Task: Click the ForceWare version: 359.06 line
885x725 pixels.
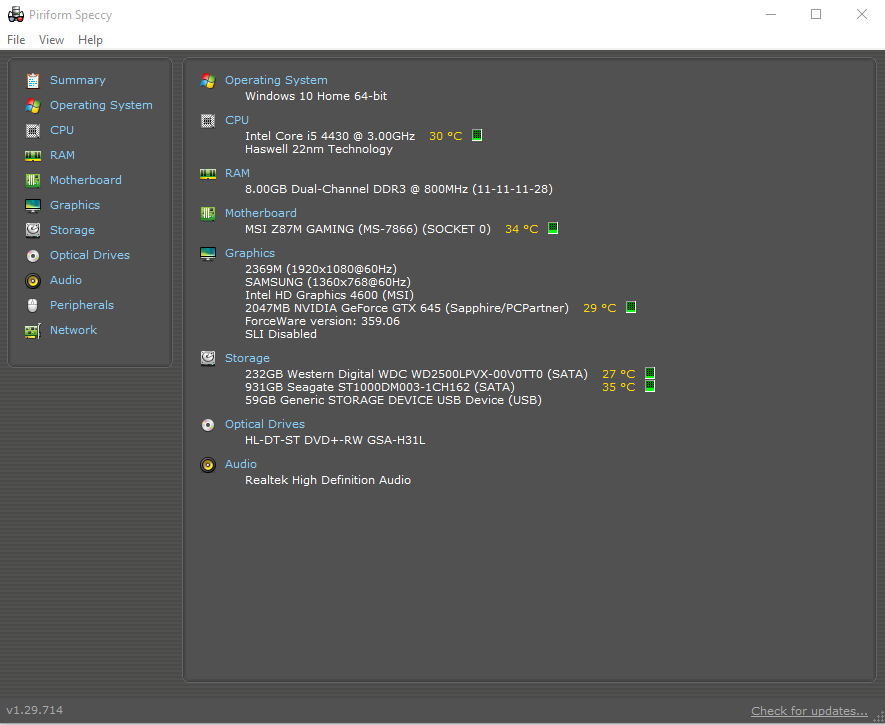Action: point(322,321)
